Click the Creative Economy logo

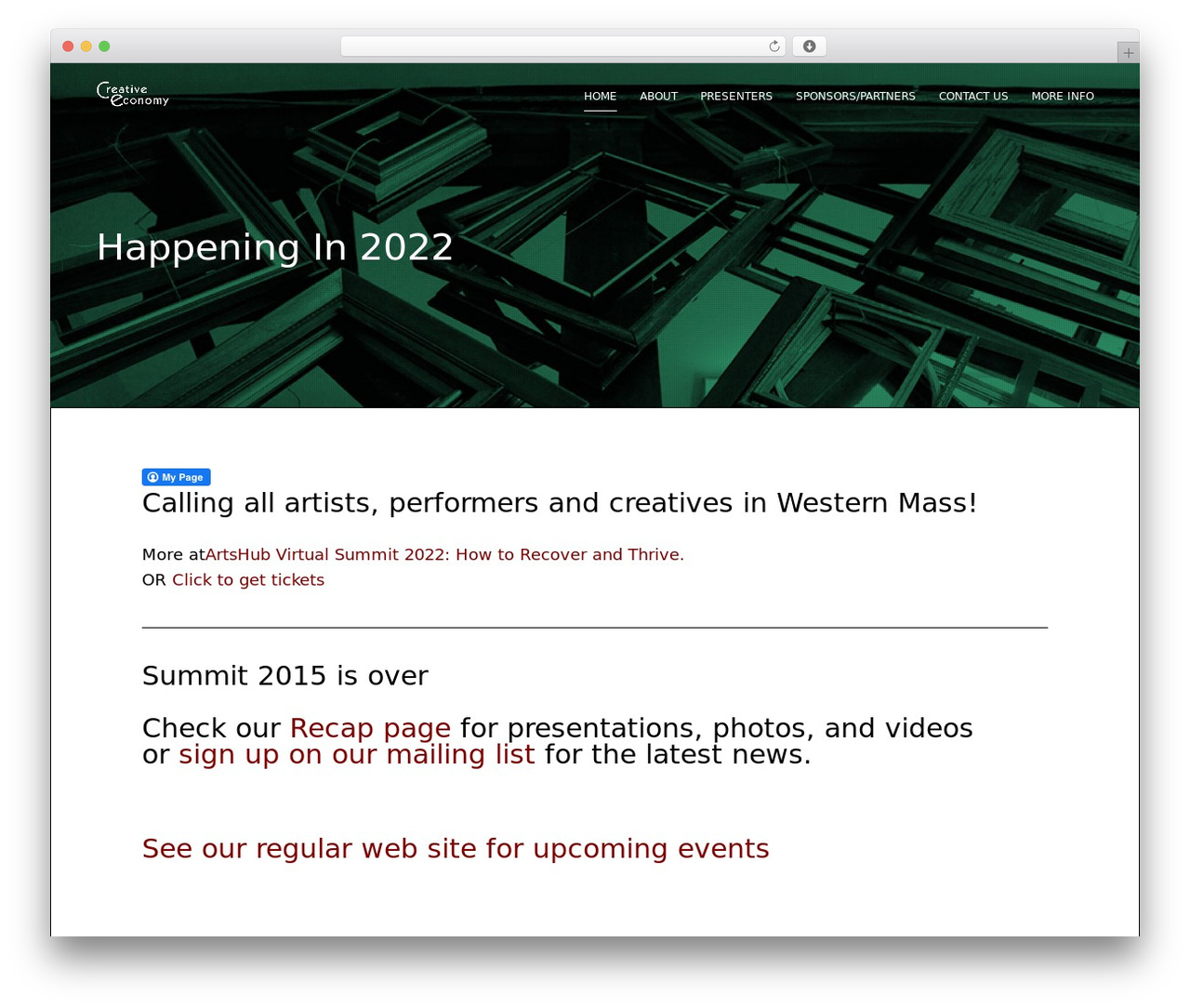click(133, 95)
